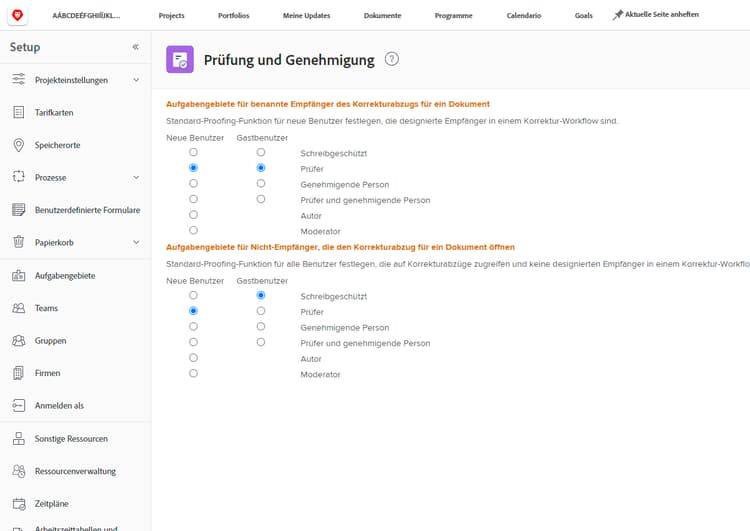Click the Anmelden als icon
Screen dimensions: 750x531
pyautogui.click(x=18, y=405)
